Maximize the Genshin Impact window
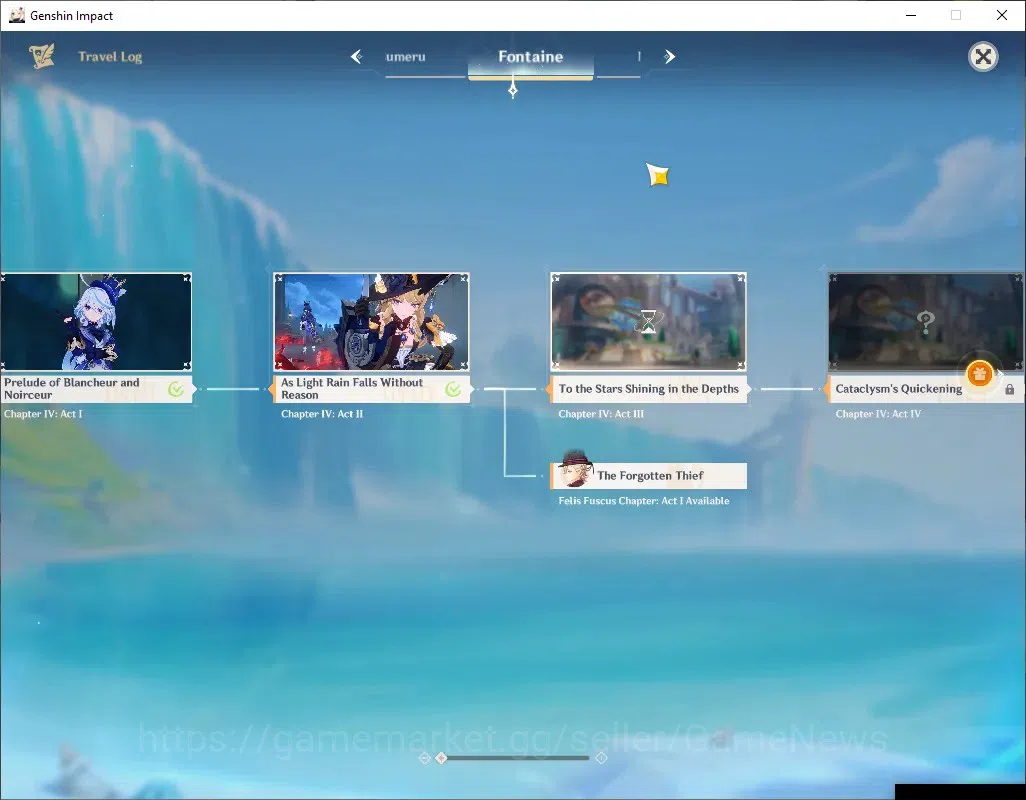Viewport: 1026px width, 800px height. tap(956, 15)
